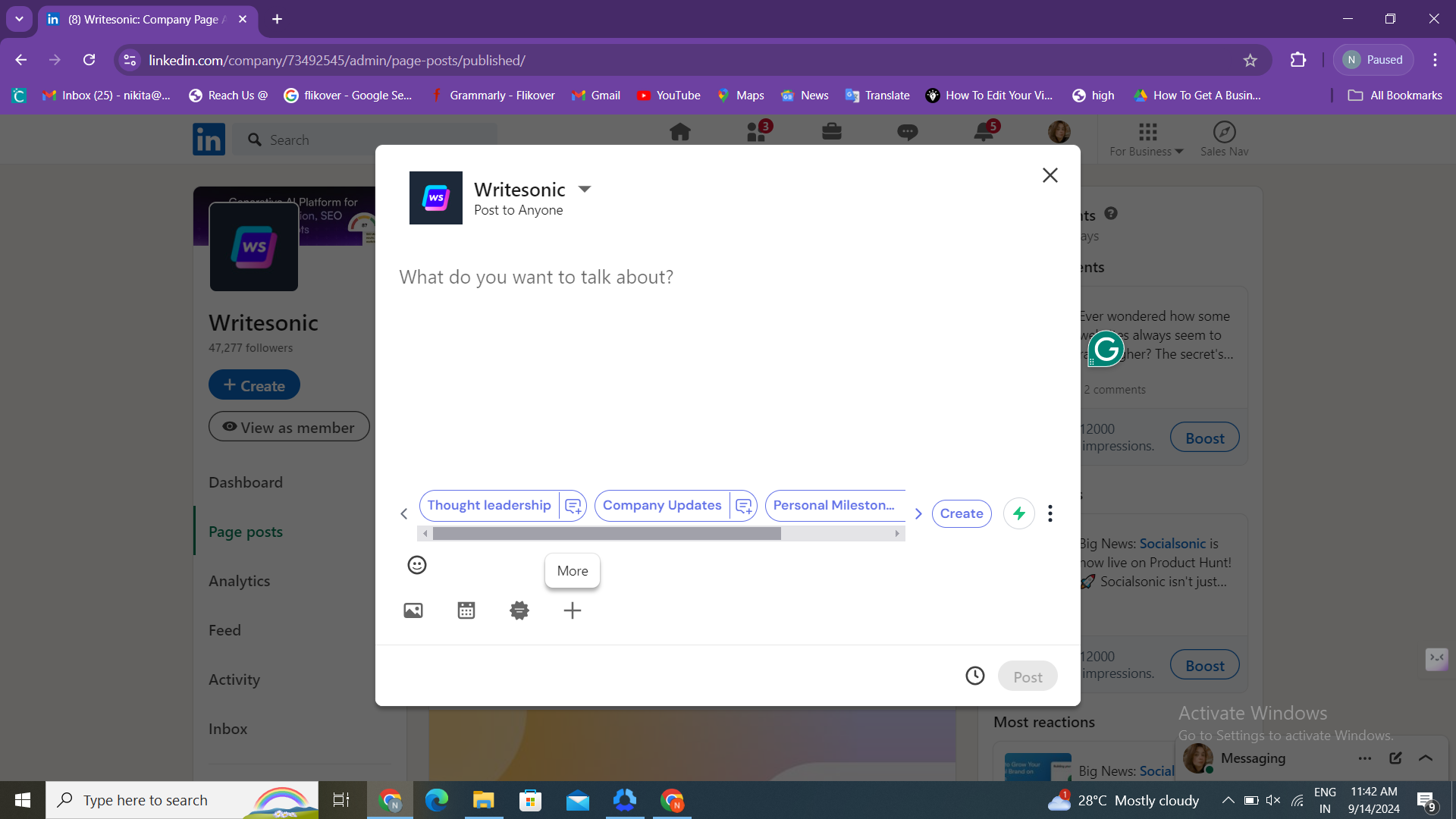Click Thought leadership add-comment icon

(573, 506)
